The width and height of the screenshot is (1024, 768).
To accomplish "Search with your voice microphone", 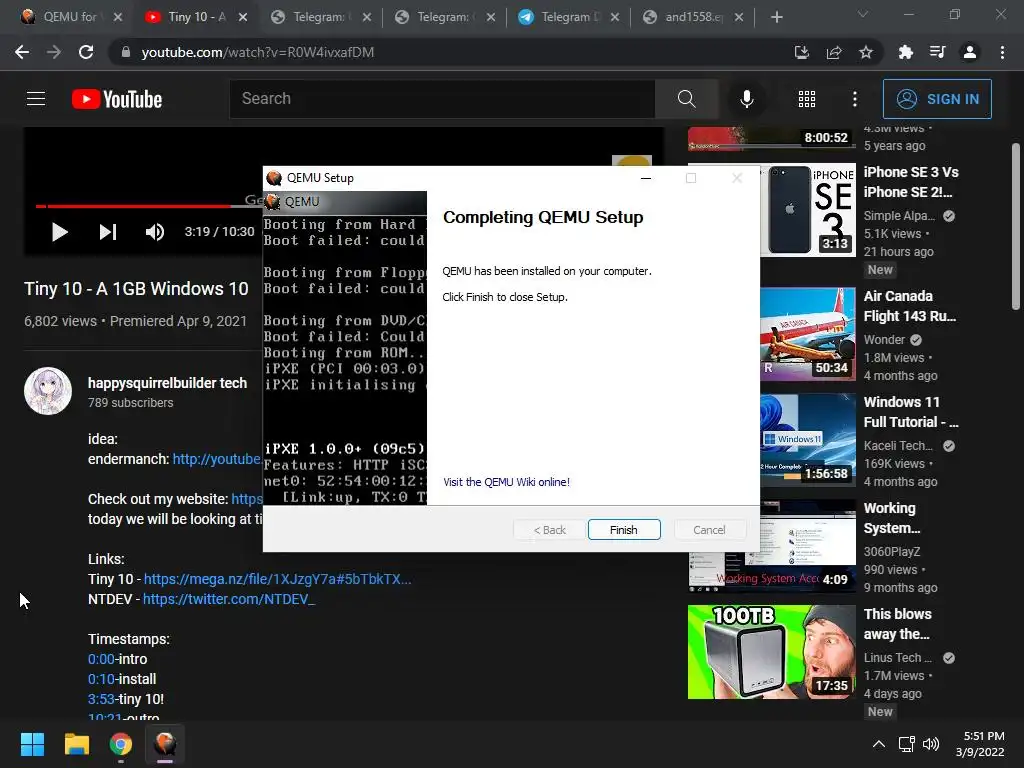I will (x=746, y=99).
